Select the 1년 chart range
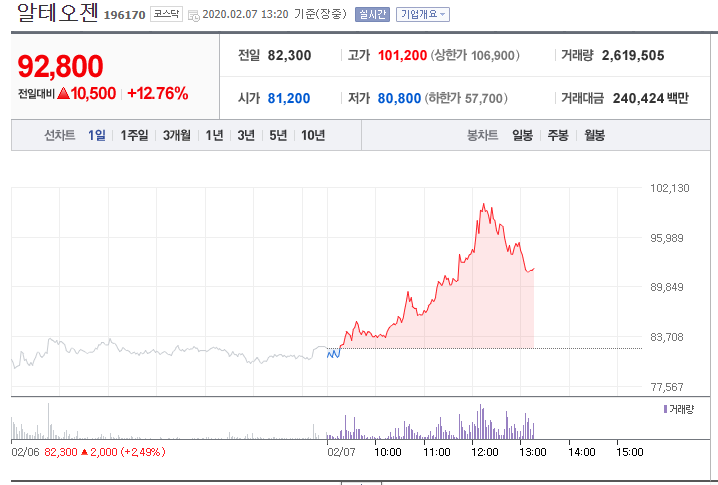This screenshot has width=718, height=485. tap(214, 135)
